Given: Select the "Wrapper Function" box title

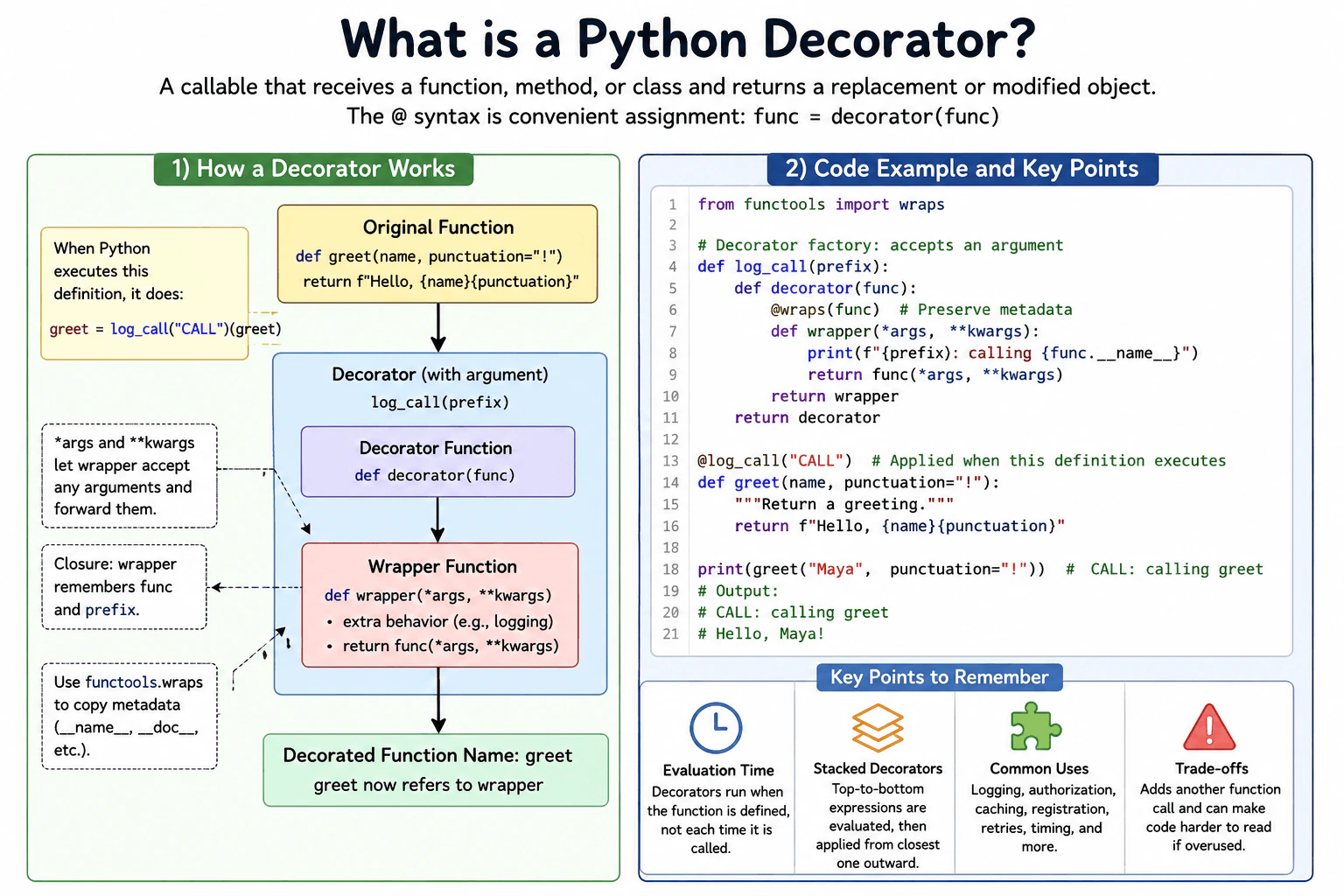Looking at the screenshot, I should (443, 567).
